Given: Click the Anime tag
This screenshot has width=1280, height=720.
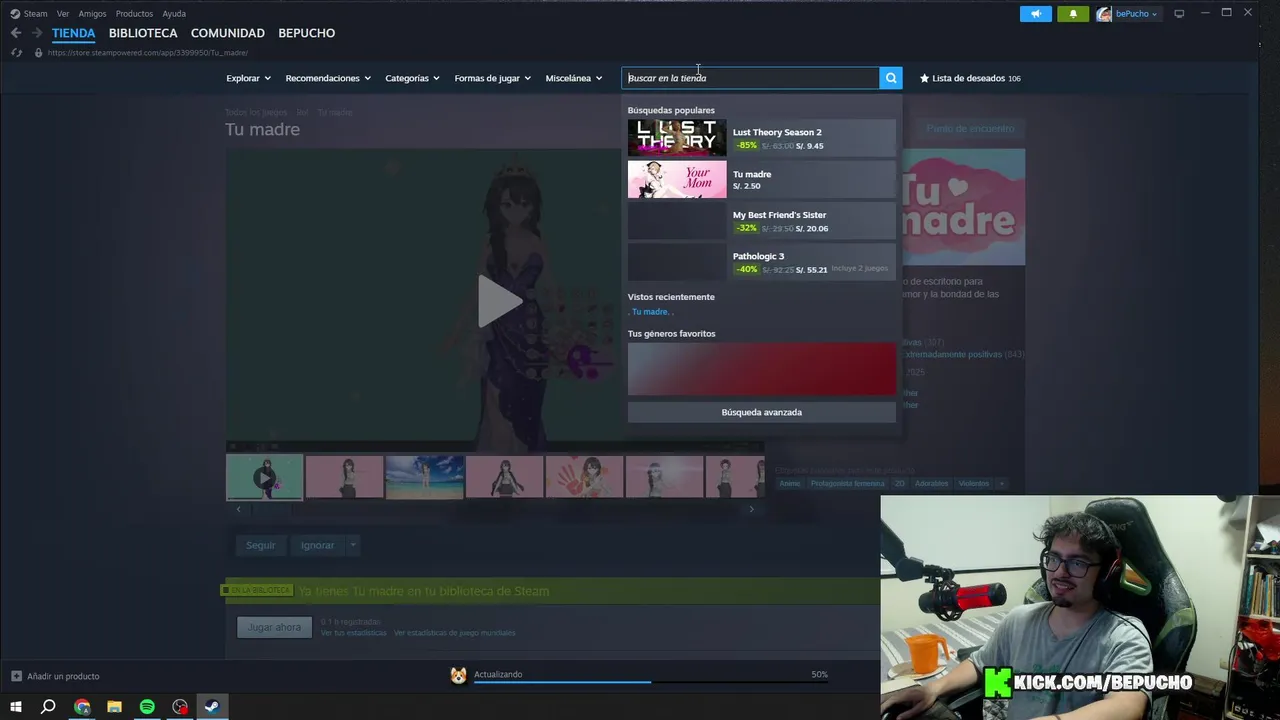Looking at the screenshot, I should [789, 484].
